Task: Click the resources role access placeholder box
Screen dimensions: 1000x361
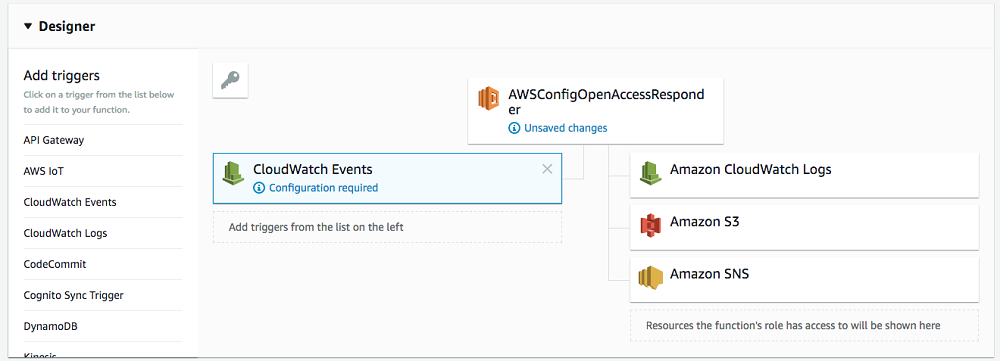Action: 804,325
